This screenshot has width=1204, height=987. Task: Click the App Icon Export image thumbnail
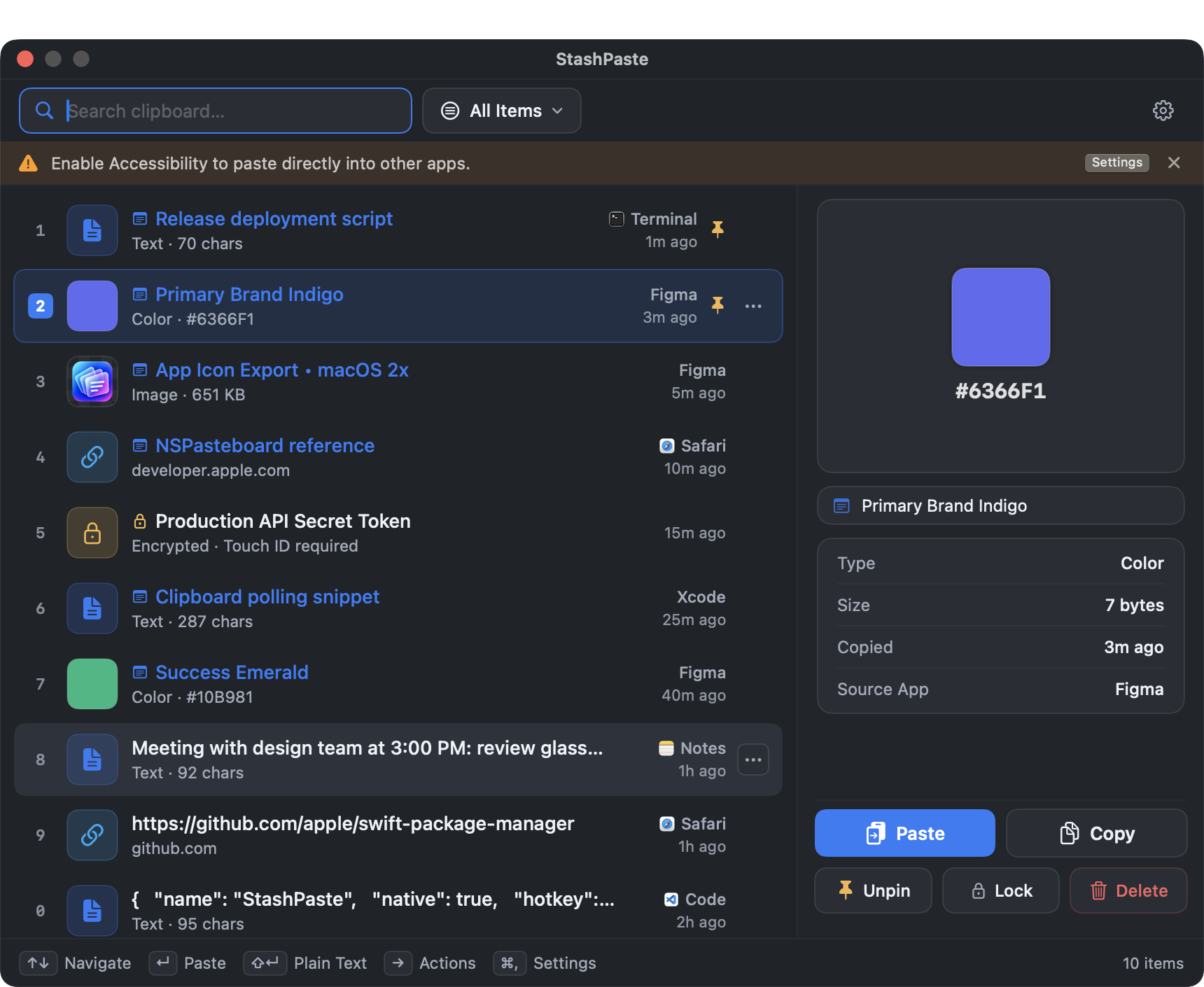[x=92, y=381]
